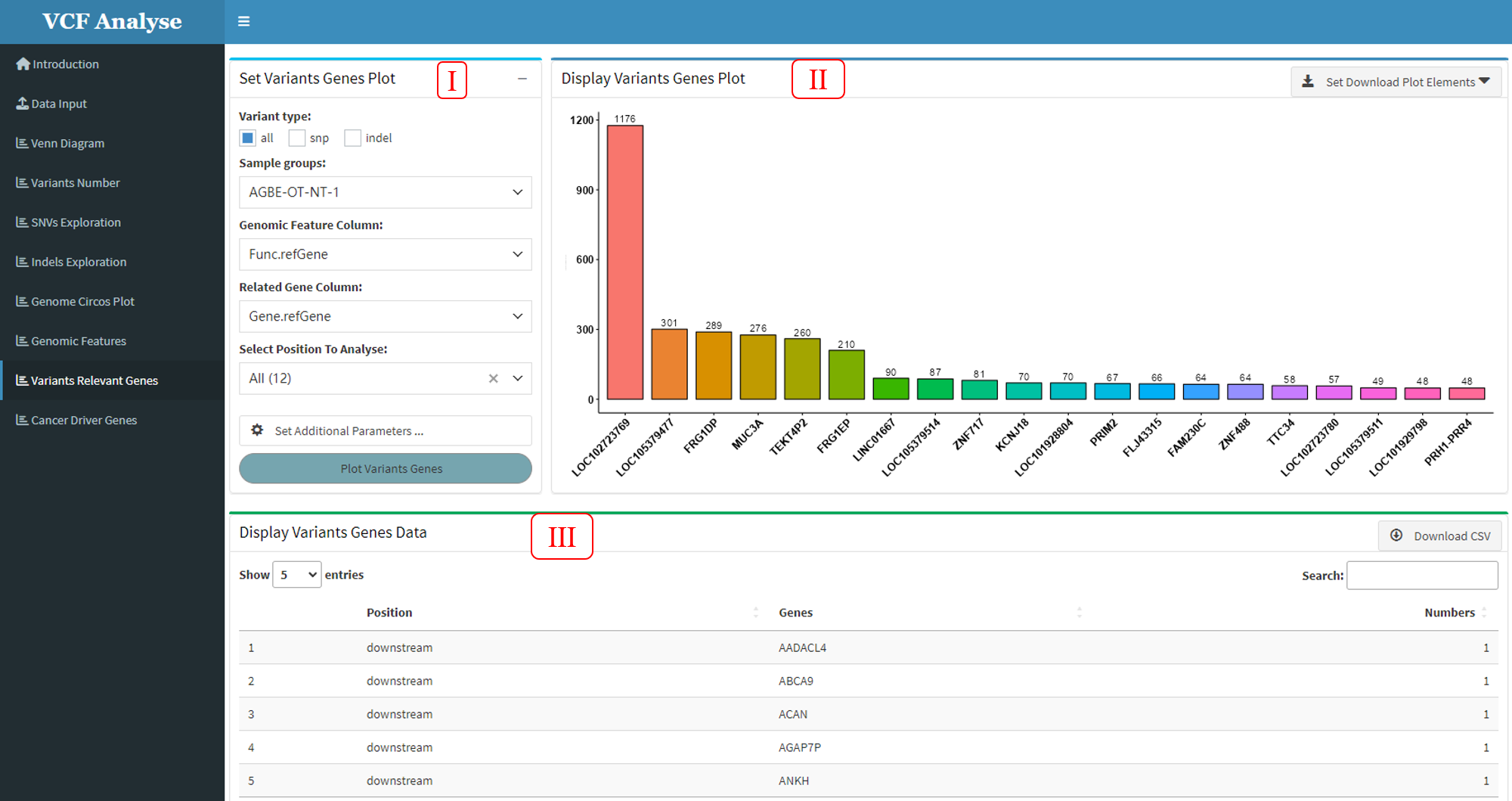
Task: Click the purple bar for ZNF488
Action: (x=1245, y=392)
